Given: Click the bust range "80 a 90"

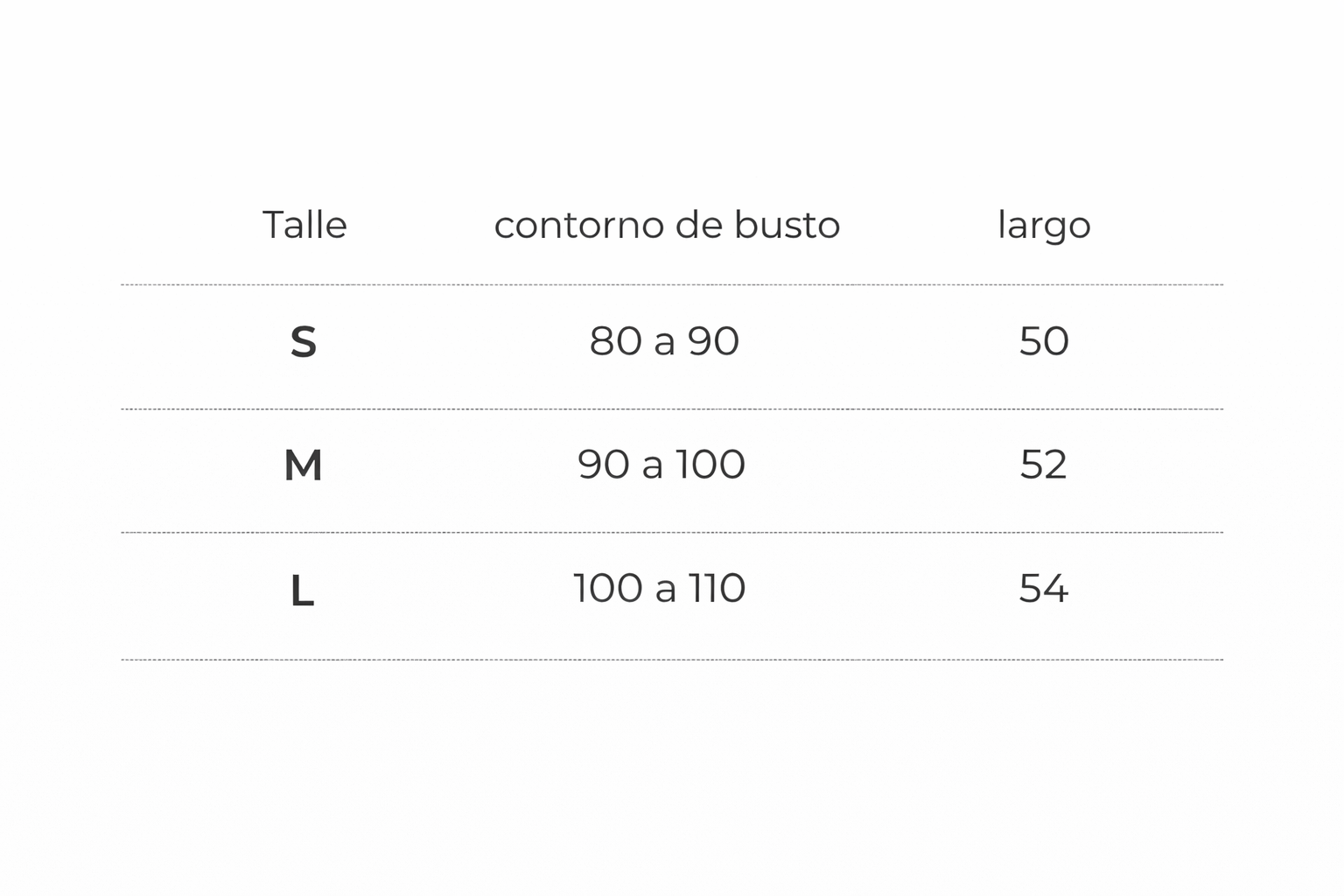Looking at the screenshot, I should (x=664, y=340).
